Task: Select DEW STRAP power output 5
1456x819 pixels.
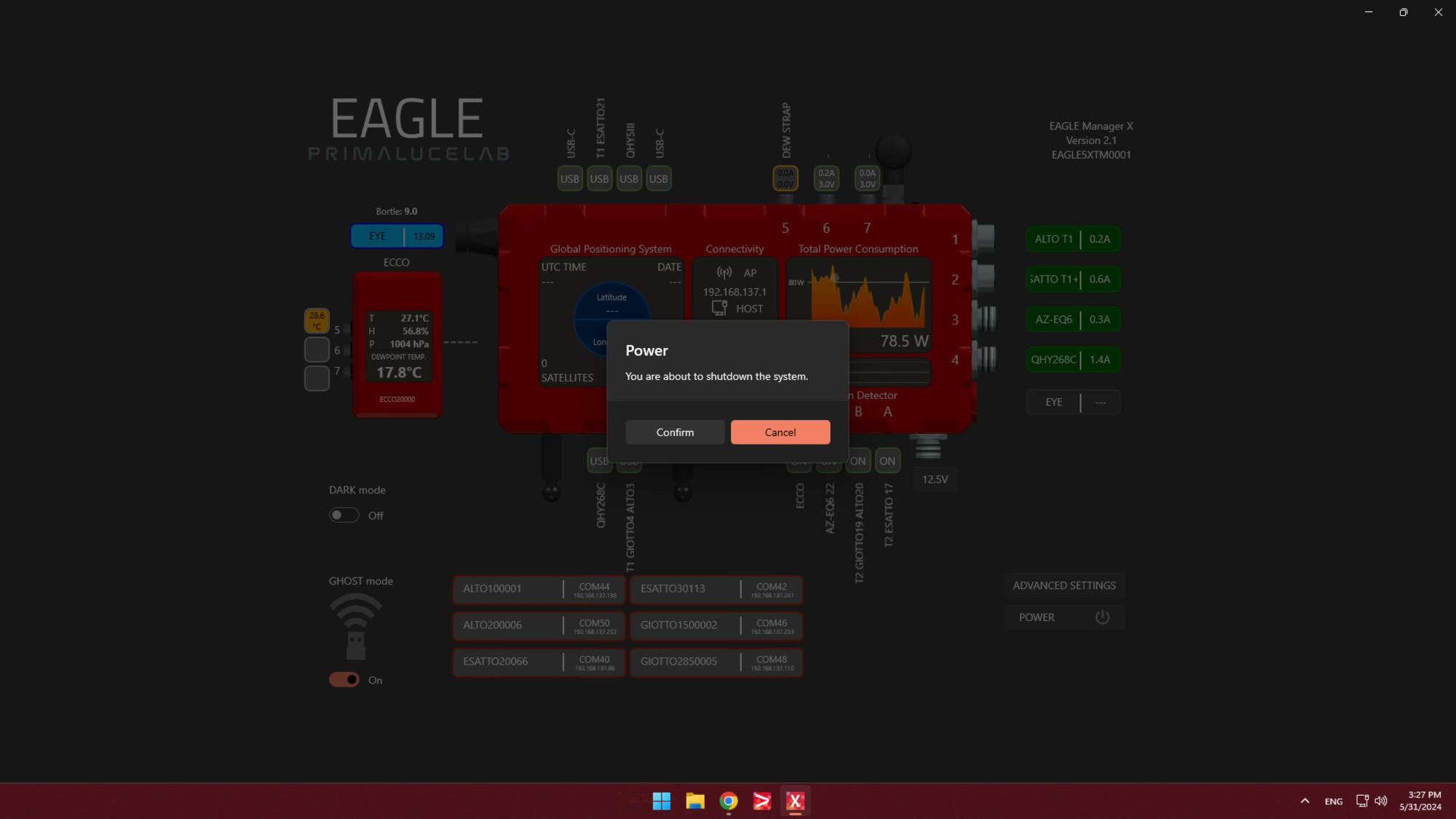Action: 786,178
